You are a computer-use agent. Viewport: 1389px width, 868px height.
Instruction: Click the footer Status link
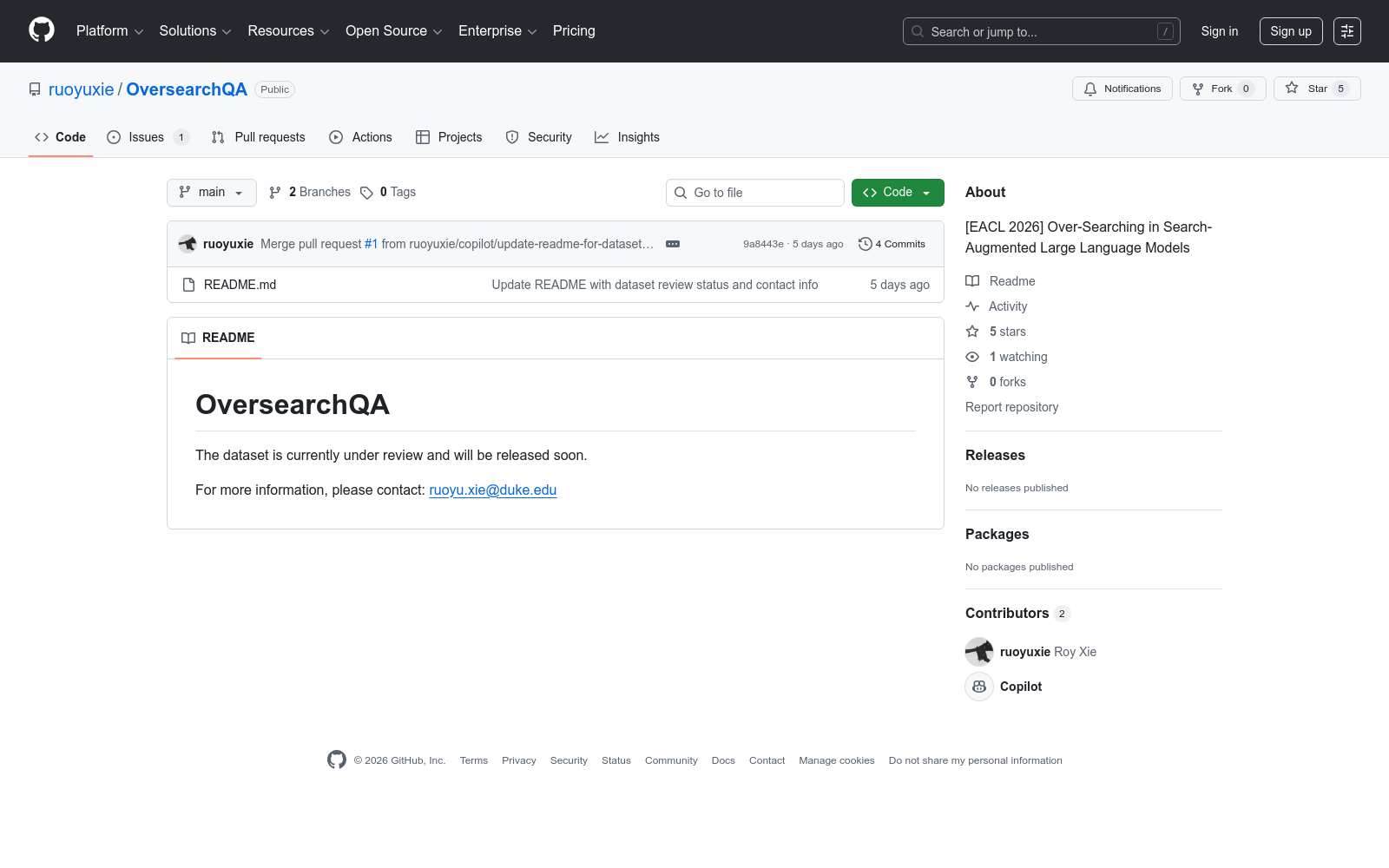(x=616, y=760)
